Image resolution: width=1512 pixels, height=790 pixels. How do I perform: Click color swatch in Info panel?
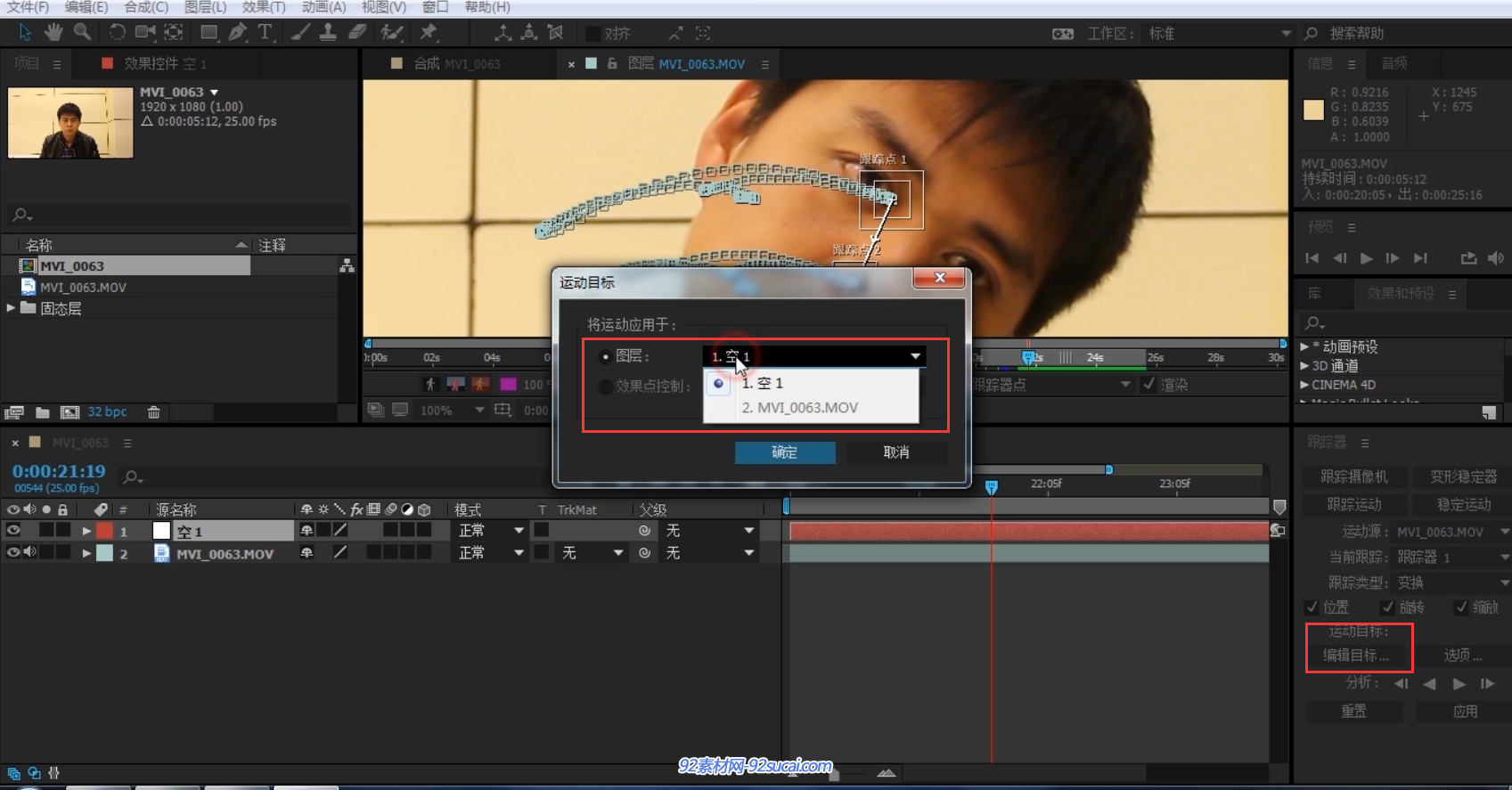1313,110
